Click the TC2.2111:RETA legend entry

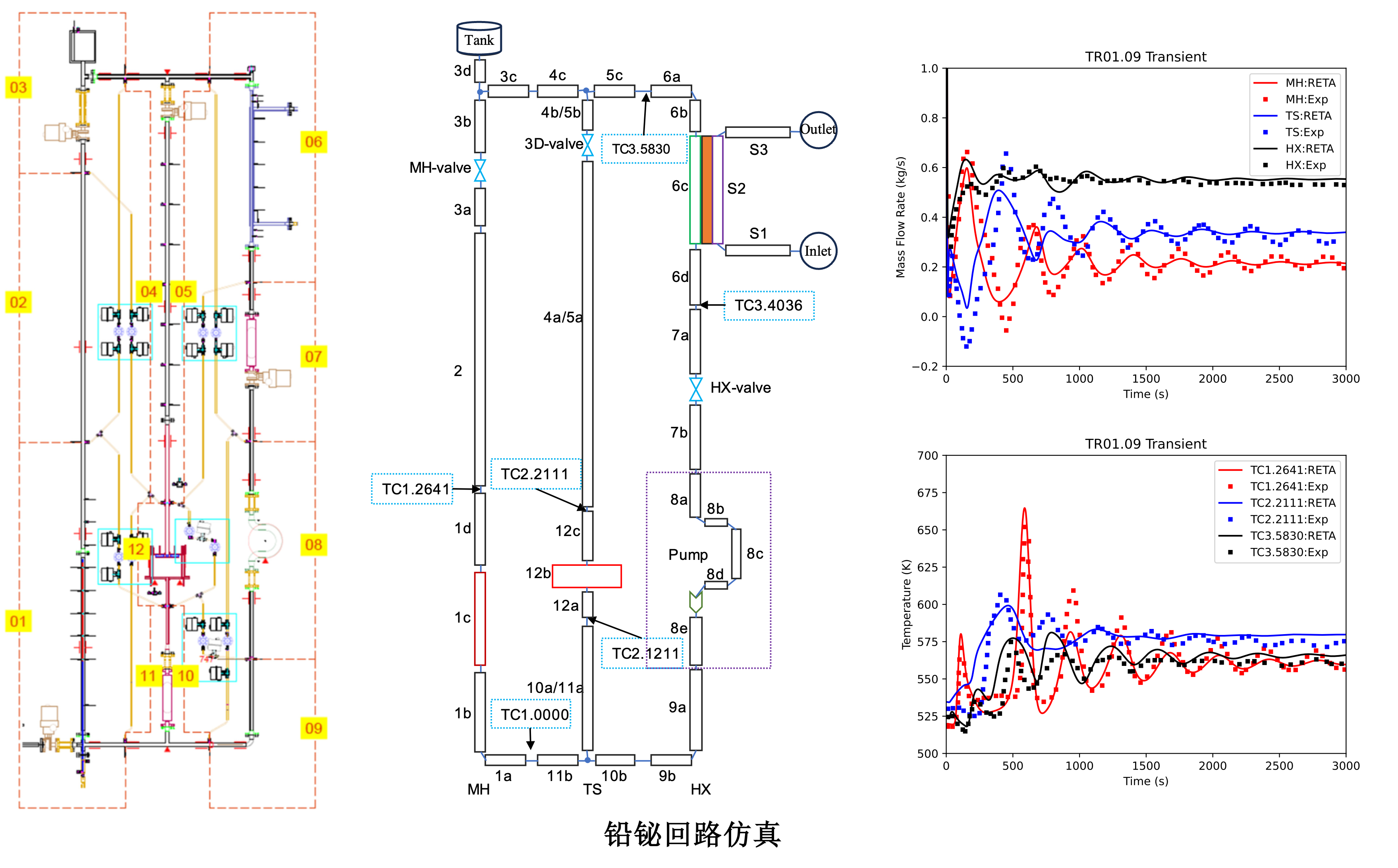pyautogui.click(x=1277, y=503)
